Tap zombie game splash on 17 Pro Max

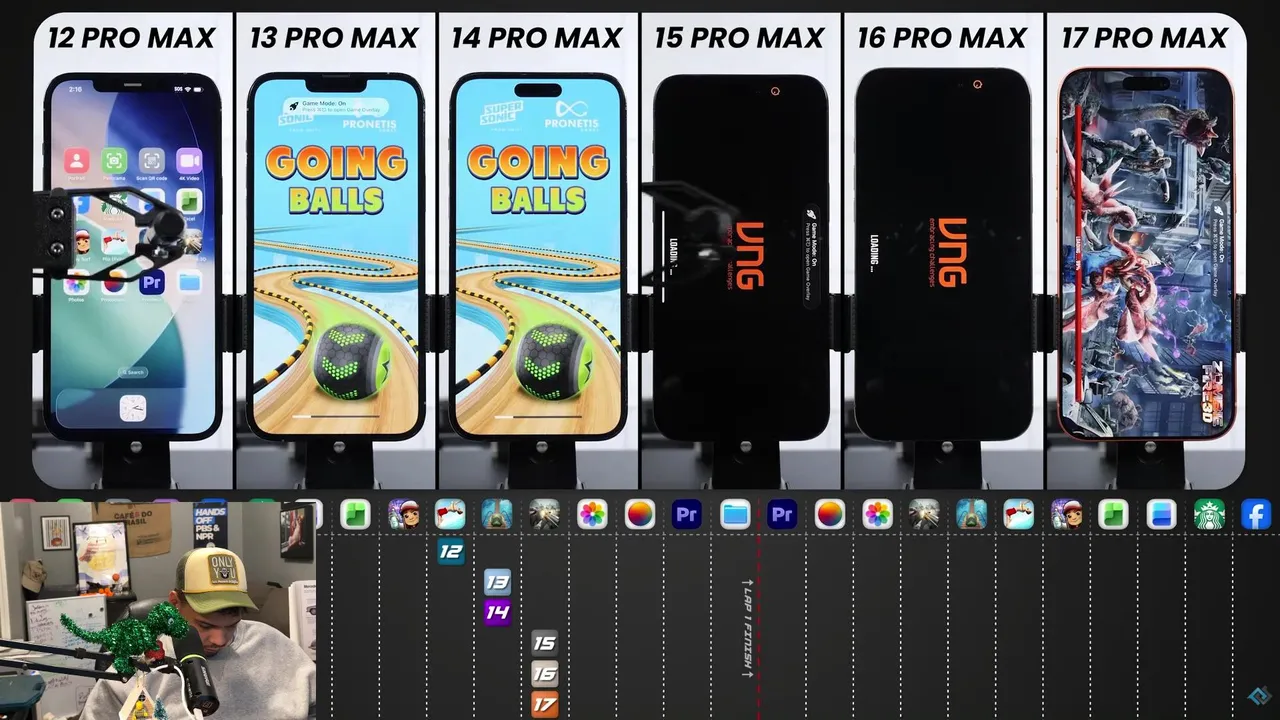click(1145, 253)
